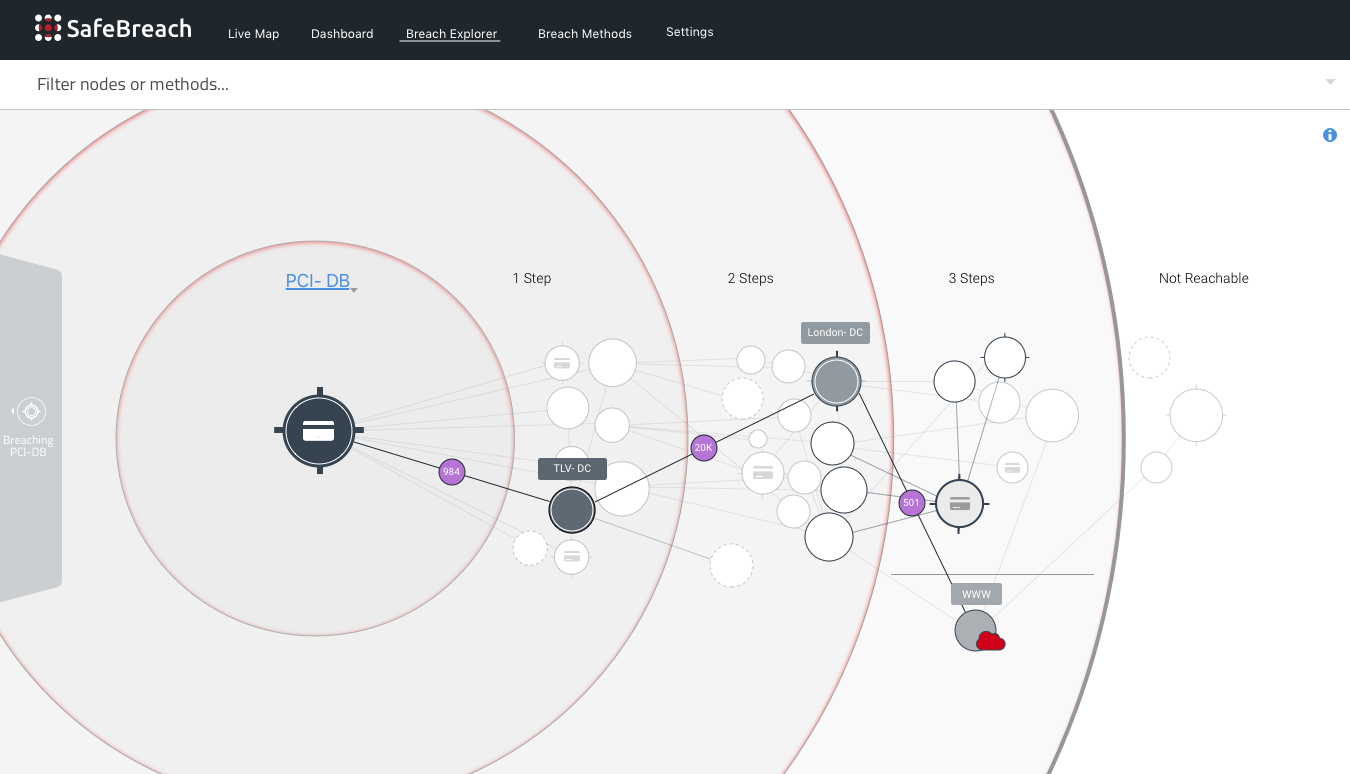Click the 3 Steps ring label
Viewport: 1350px width, 774px height.
971,278
